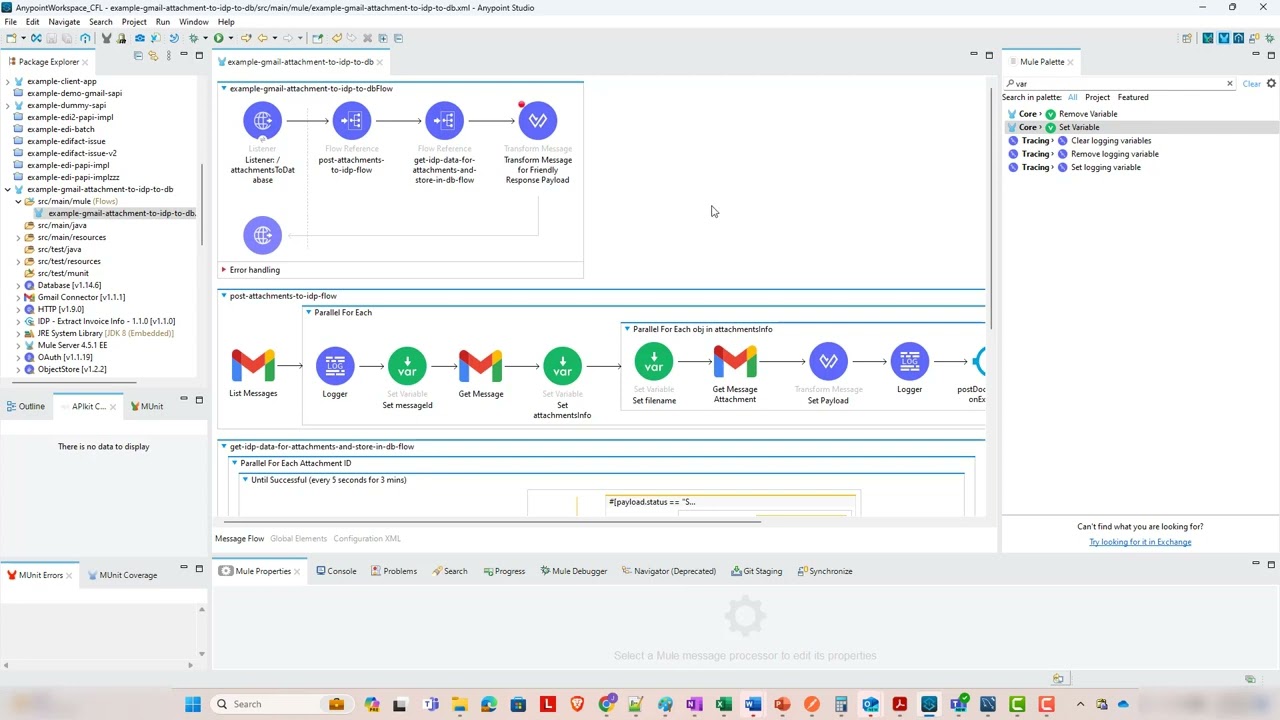
Task: Click Link with Editor icon in Package Explorer
Action: pyautogui.click(x=154, y=56)
